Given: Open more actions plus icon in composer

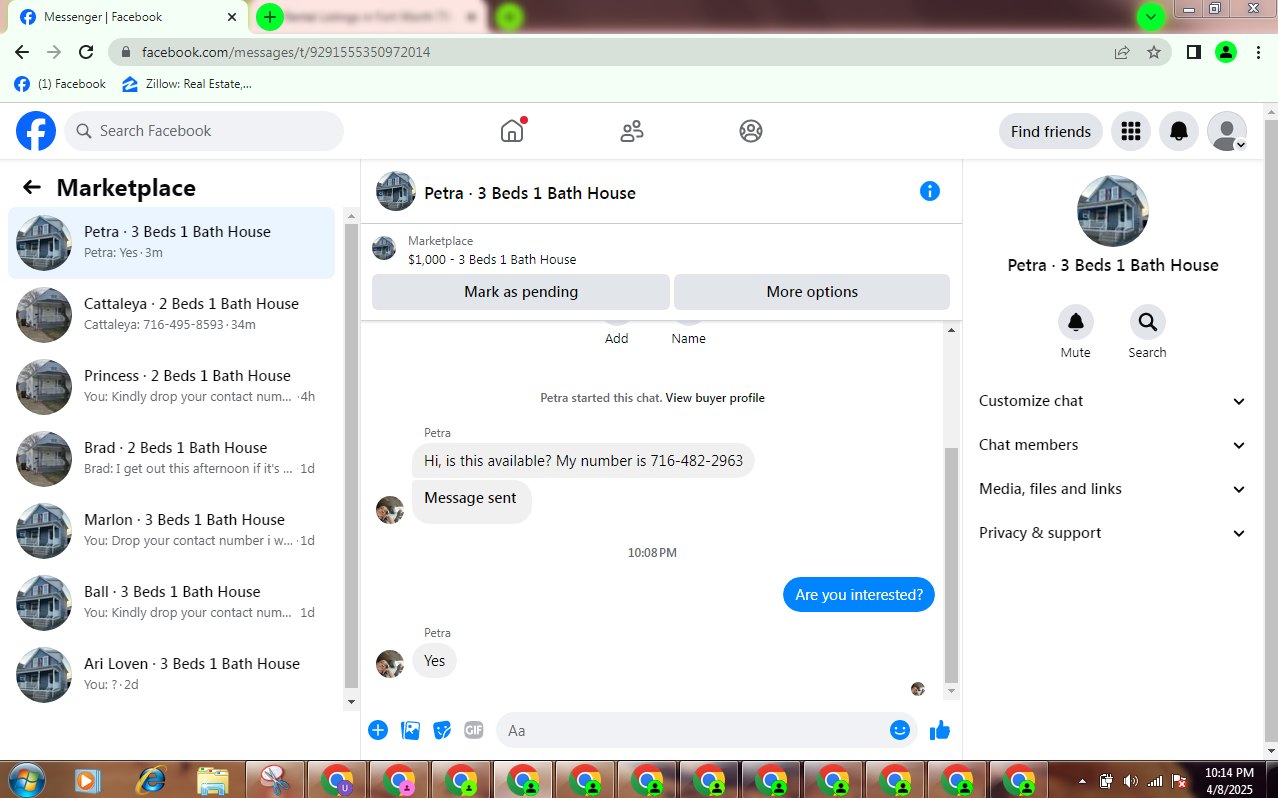Looking at the screenshot, I should click(378, 730).
